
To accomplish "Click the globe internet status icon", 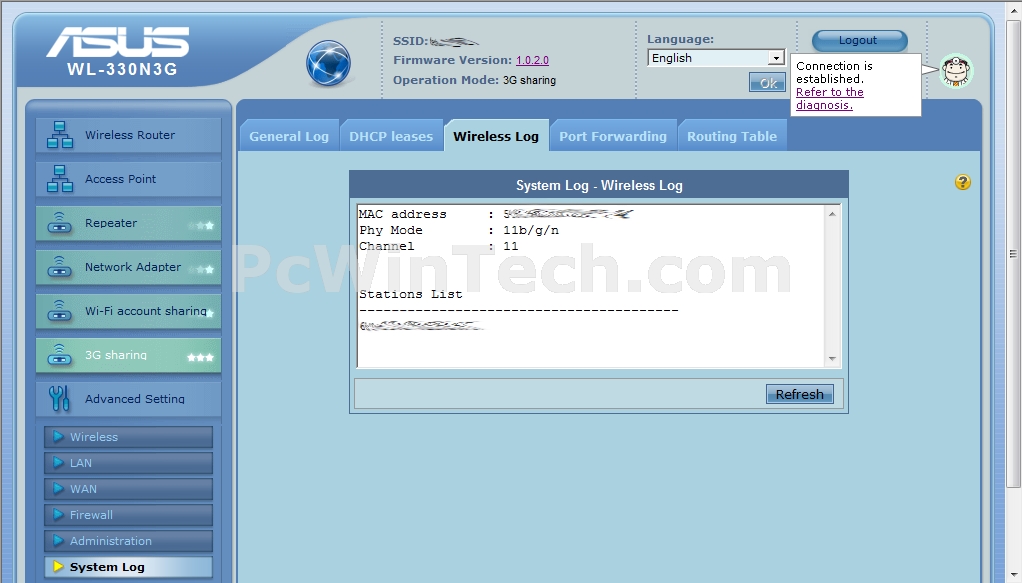I will pos(328,63).
